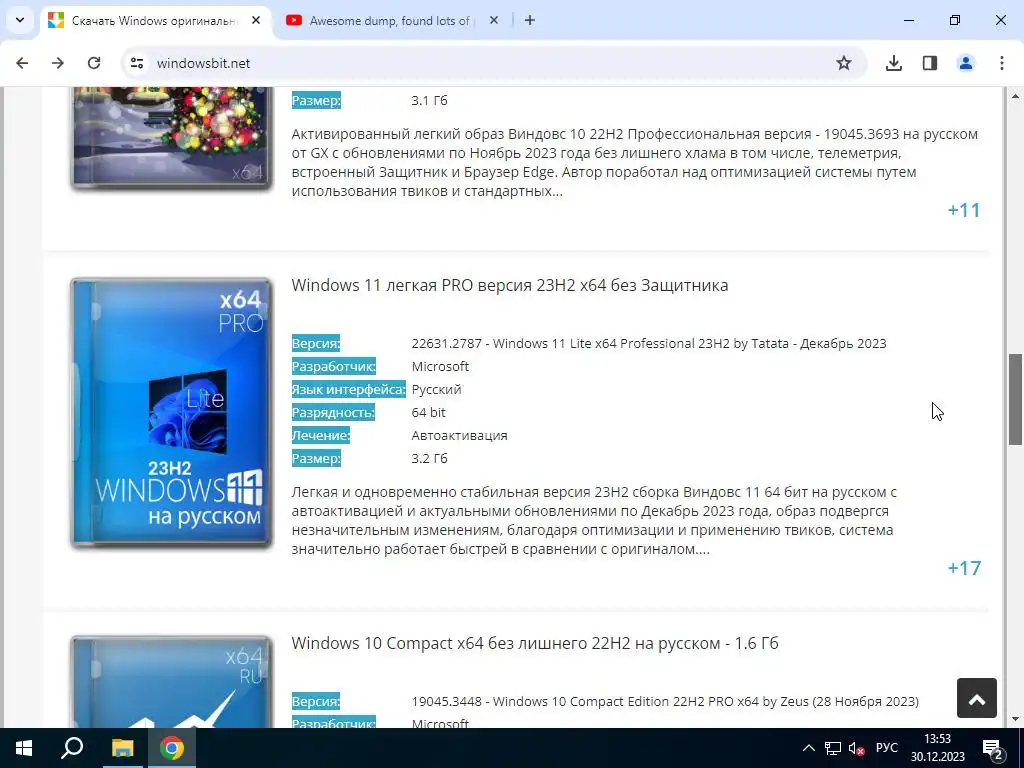Image resolution: width=1024 pixels, height=768 pixels.
Task: Click the 3.1 Гб size value
Action: tap(429, 101)
